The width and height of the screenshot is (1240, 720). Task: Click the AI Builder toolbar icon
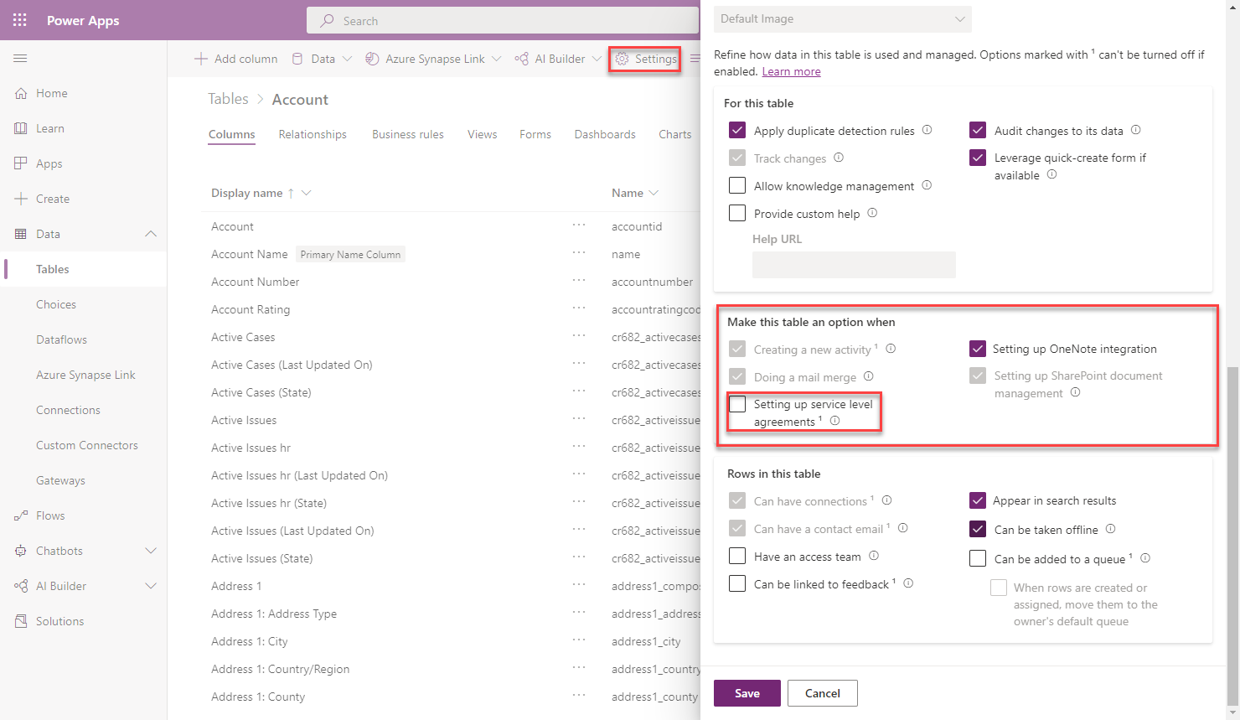pyautogui.click(x=521, y=59)
